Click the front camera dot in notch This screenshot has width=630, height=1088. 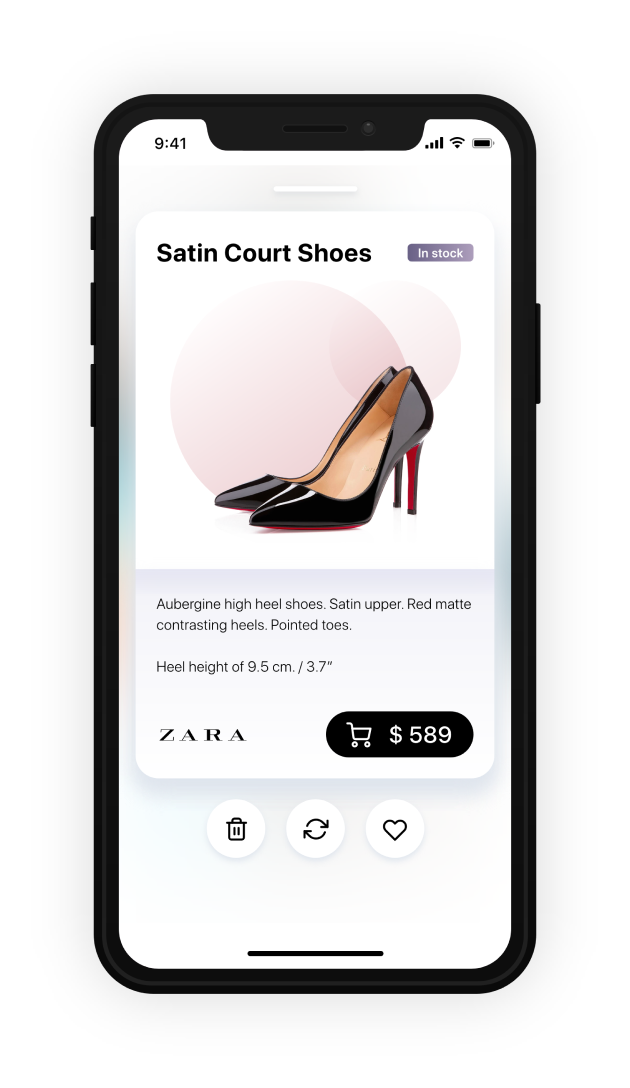(368, 128)
